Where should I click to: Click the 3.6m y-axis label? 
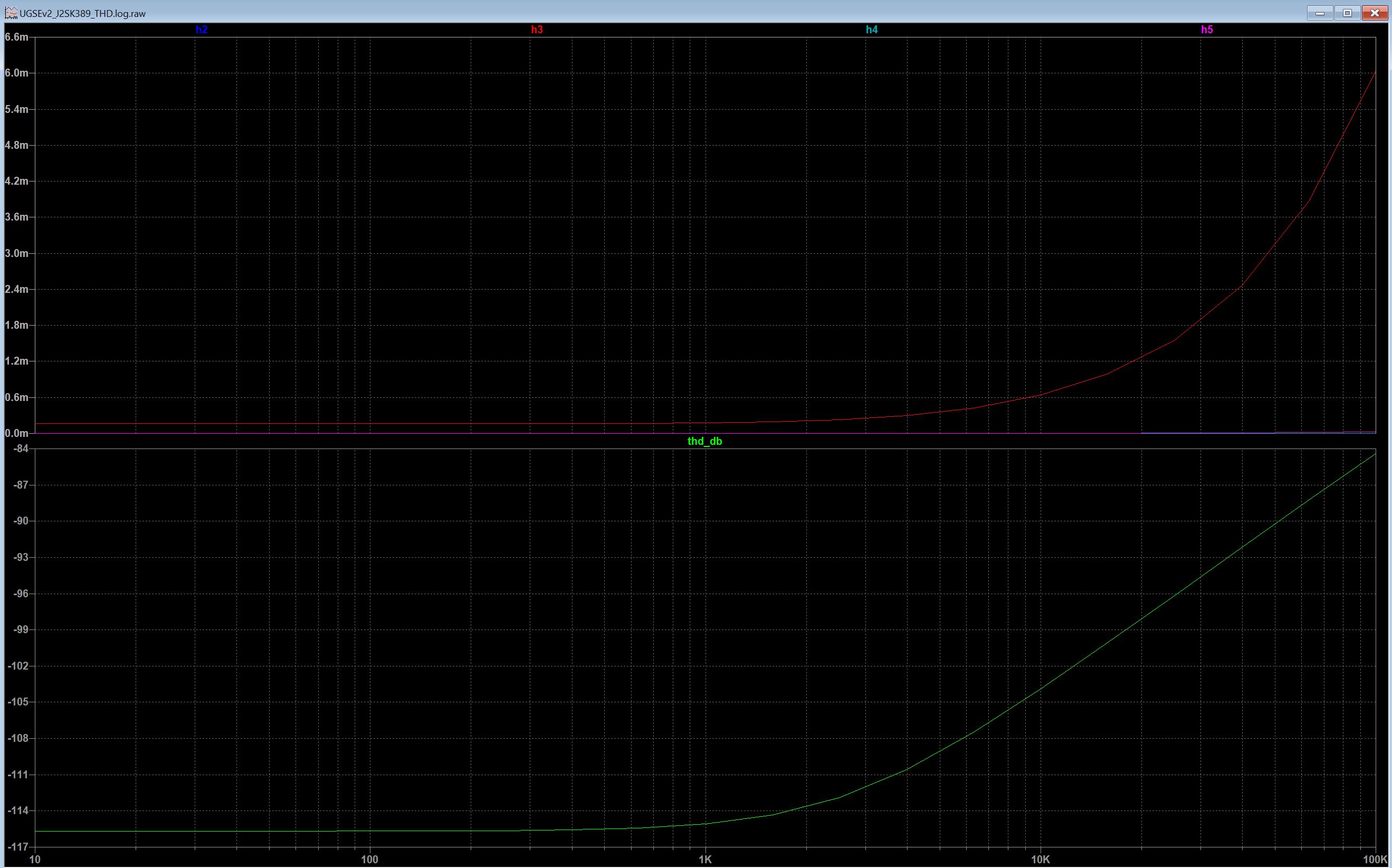click(x=16, y=217)
